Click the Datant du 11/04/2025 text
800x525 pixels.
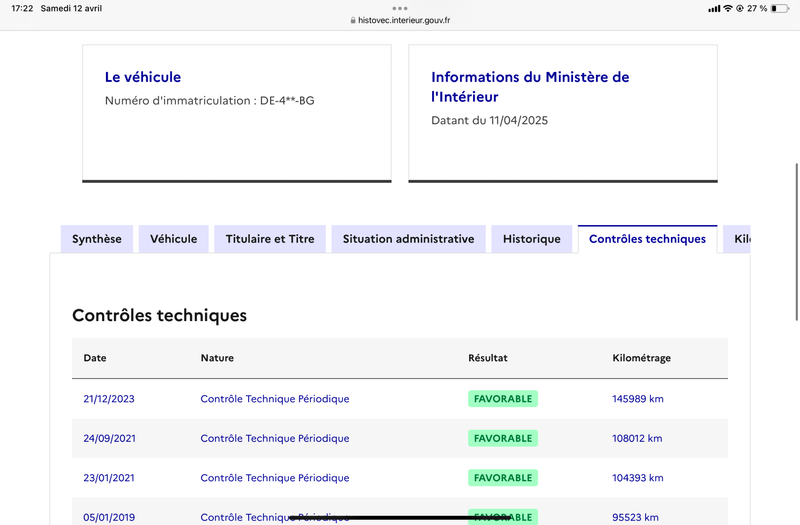(x=489, y=120)
